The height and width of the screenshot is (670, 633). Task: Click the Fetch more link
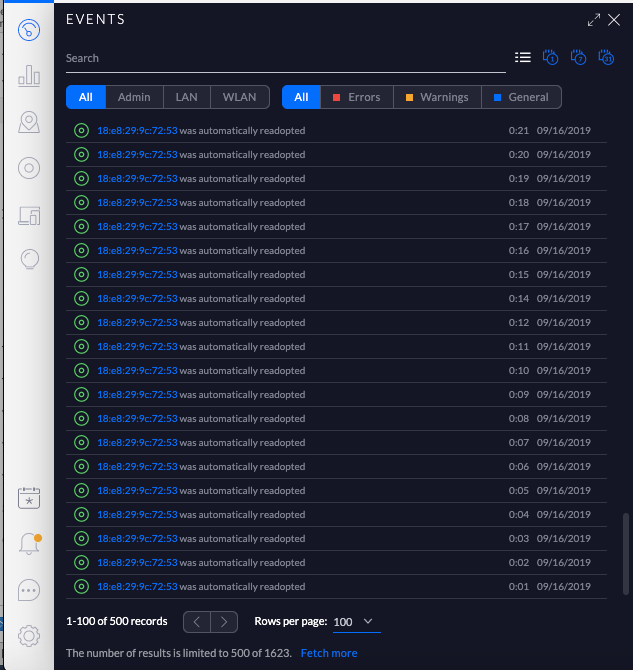(329, 653)
